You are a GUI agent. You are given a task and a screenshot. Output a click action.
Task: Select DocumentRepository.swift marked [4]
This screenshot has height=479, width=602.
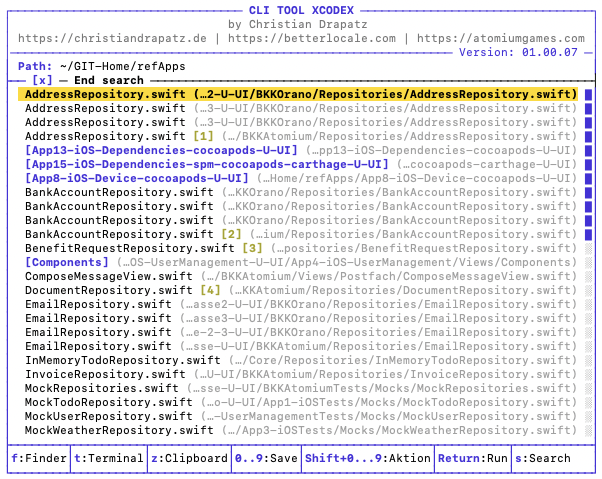point(301,290)
